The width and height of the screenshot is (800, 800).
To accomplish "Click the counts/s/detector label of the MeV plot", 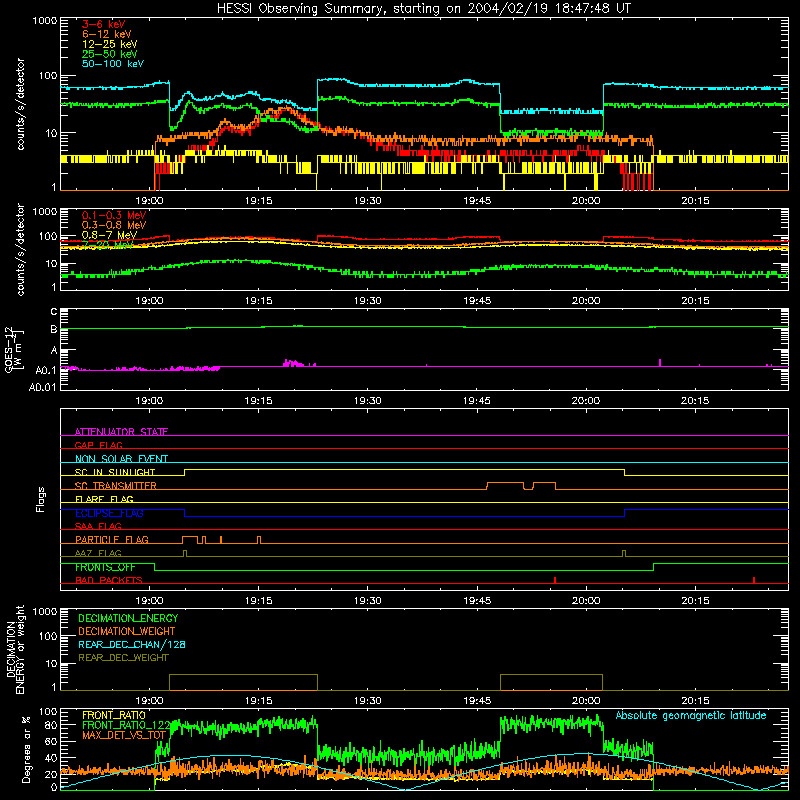I will tap(20, 250).
